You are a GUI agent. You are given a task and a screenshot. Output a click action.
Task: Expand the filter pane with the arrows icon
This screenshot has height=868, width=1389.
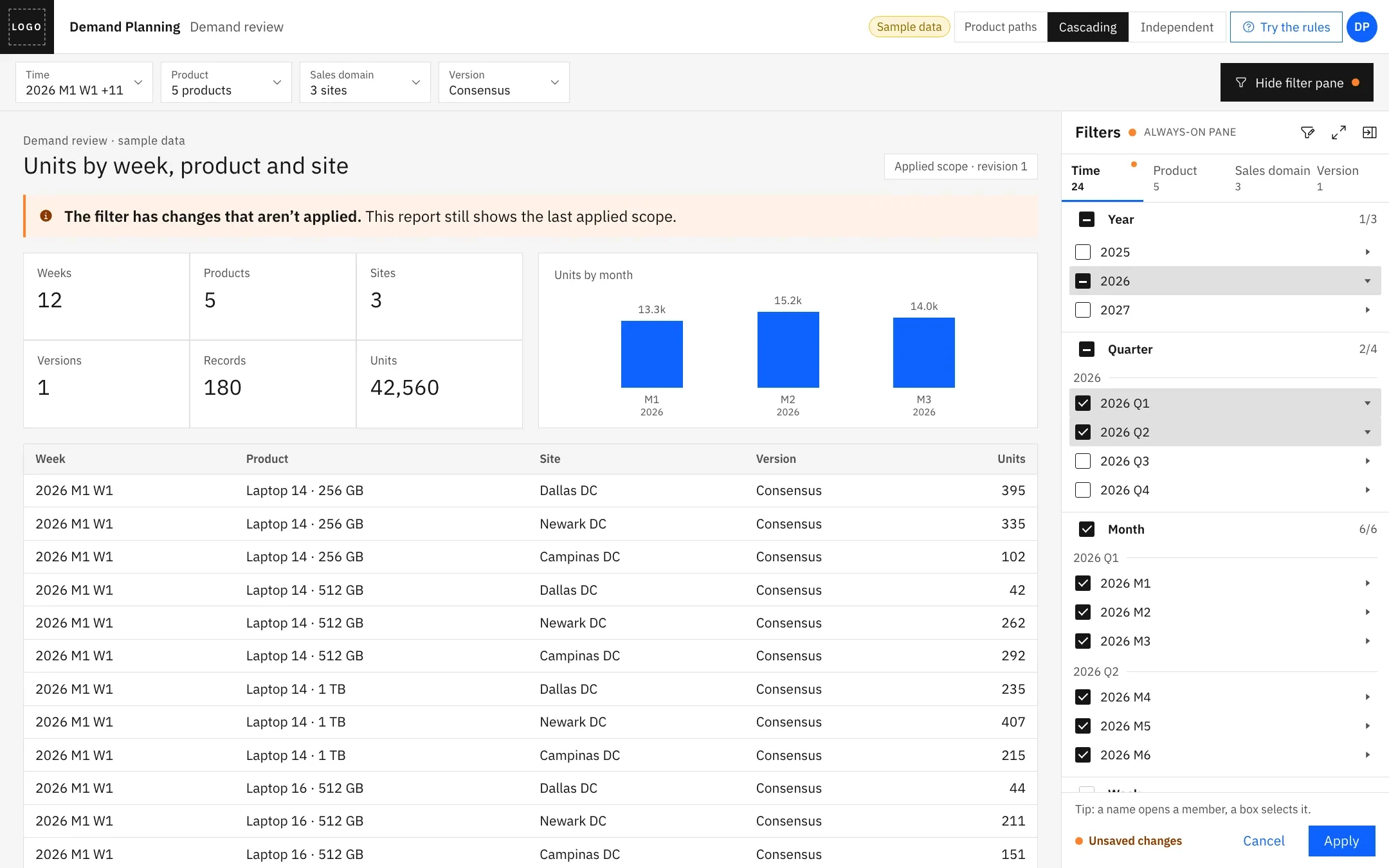pyautogui.click(x=1339, y=132)
